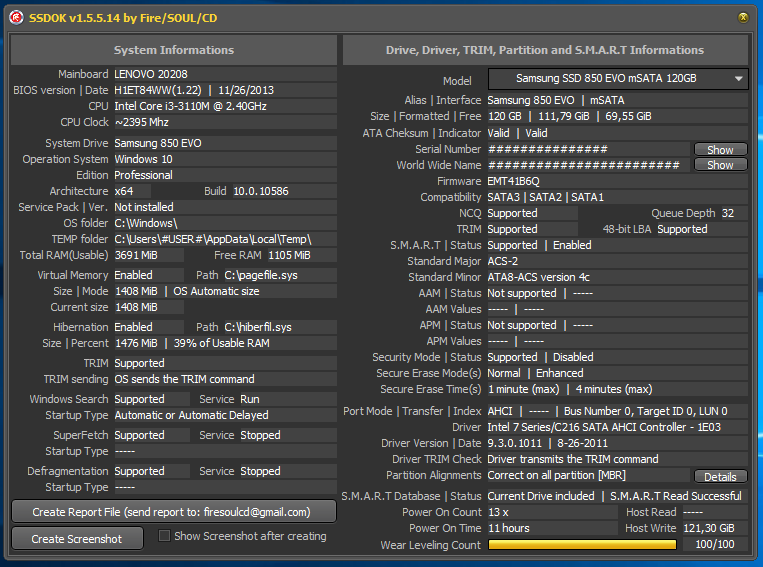Select Host Write 121,30 GiB value

709,528
